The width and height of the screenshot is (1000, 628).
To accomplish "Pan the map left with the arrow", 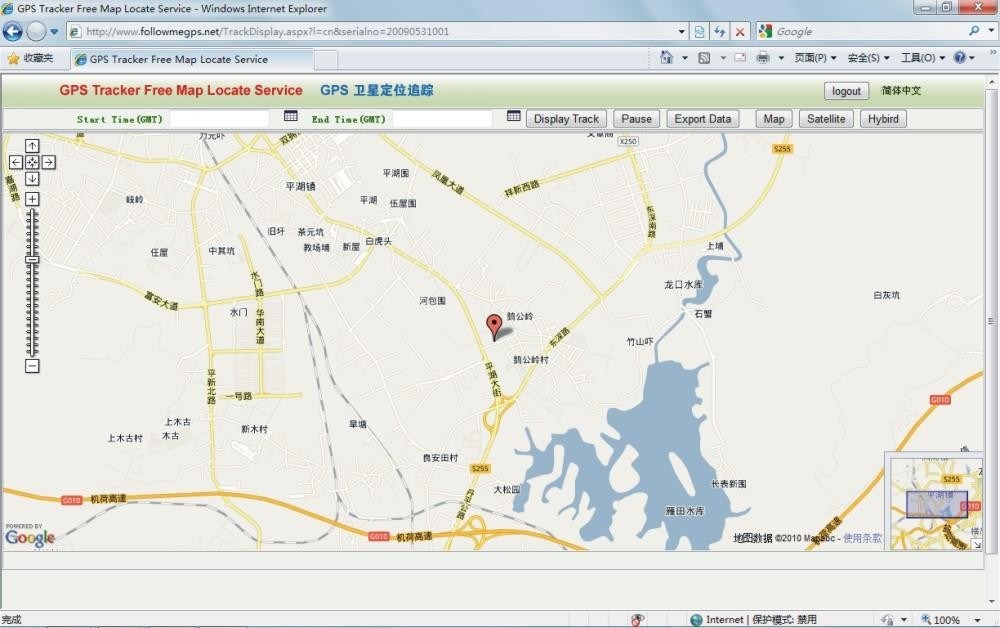I will pyautogui.click(x=16, y=162).
